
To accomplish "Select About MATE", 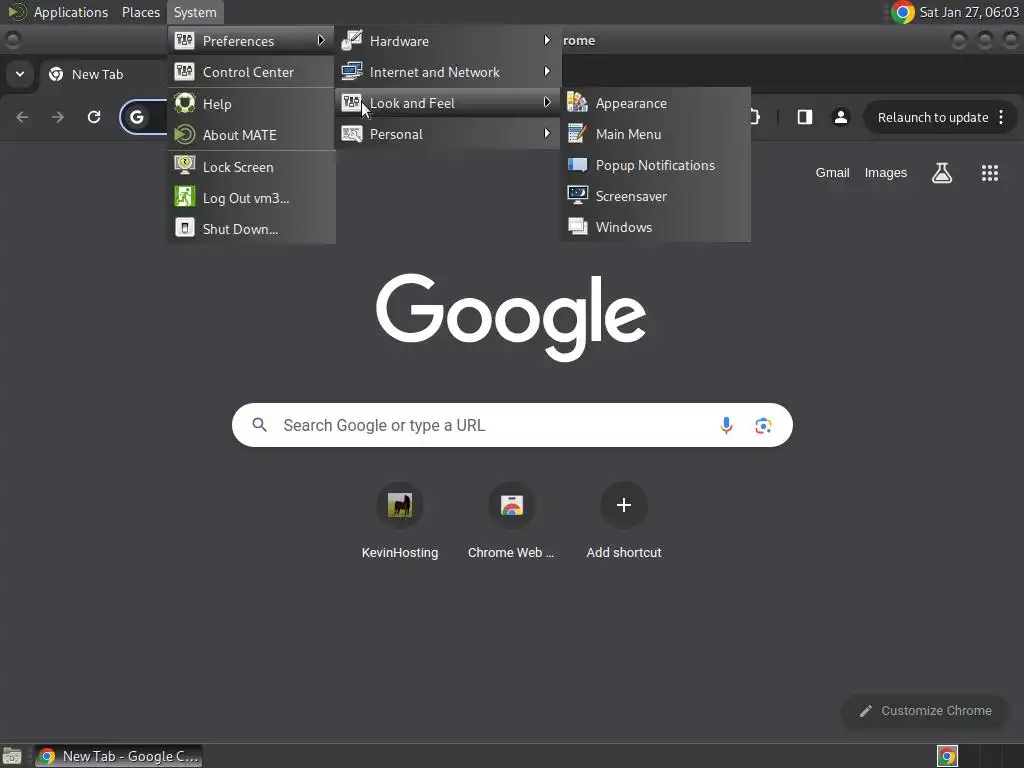I will pyautogui.click(x=251, y=135).
